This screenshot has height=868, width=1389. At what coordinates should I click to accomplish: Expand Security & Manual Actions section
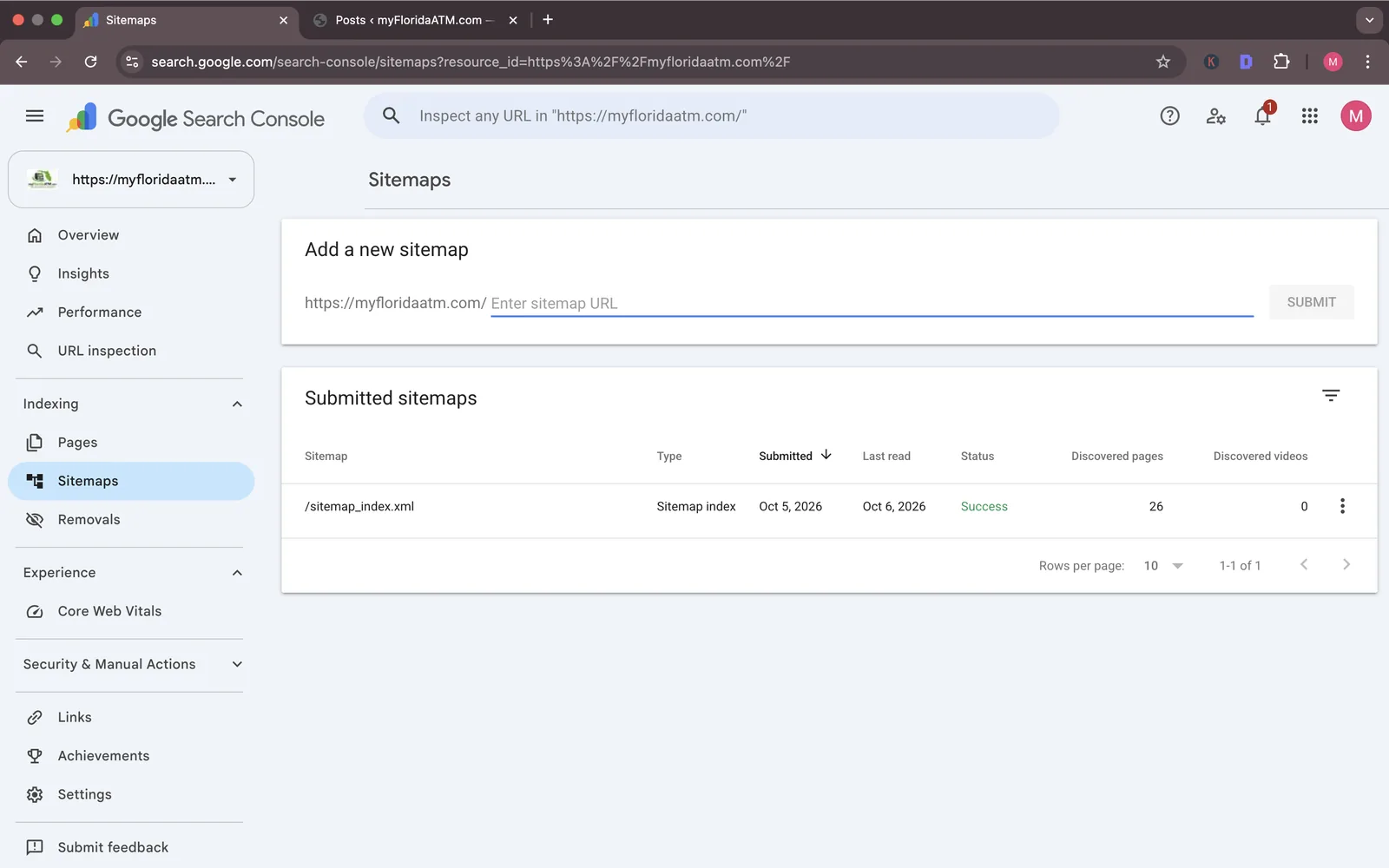tap(237, 664)
